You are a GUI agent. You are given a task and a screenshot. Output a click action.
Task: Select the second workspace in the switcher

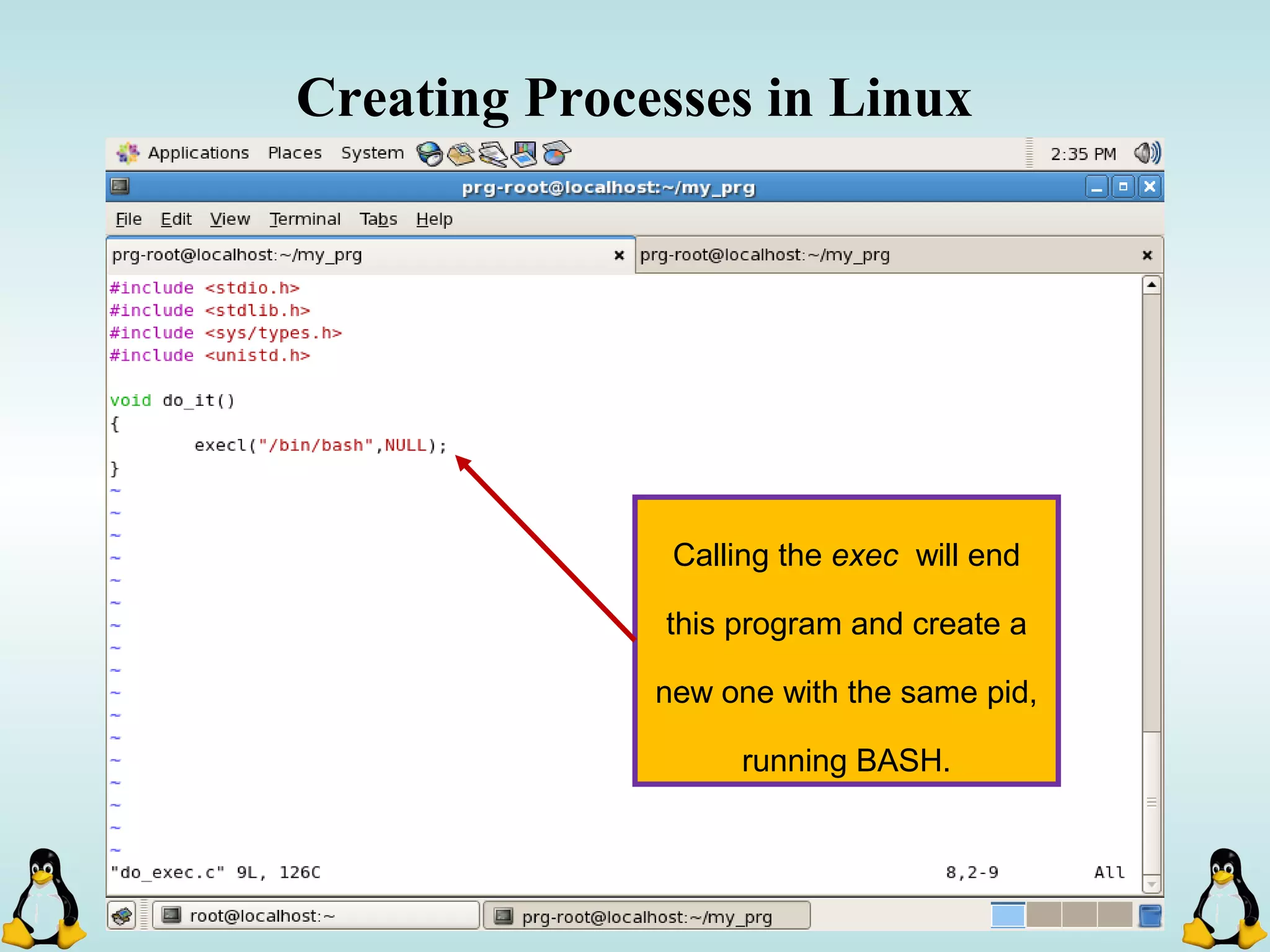[1044, 915]
